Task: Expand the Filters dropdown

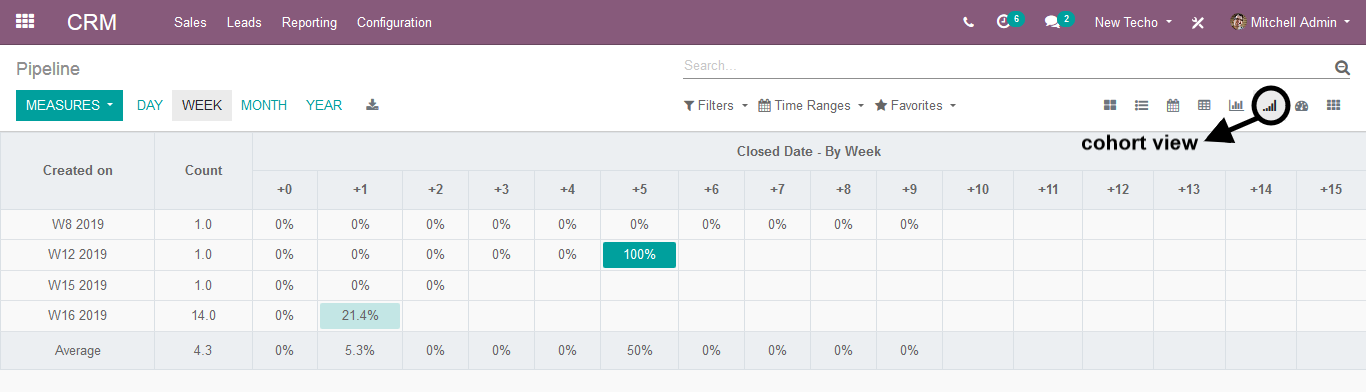Action: point(716,105)
